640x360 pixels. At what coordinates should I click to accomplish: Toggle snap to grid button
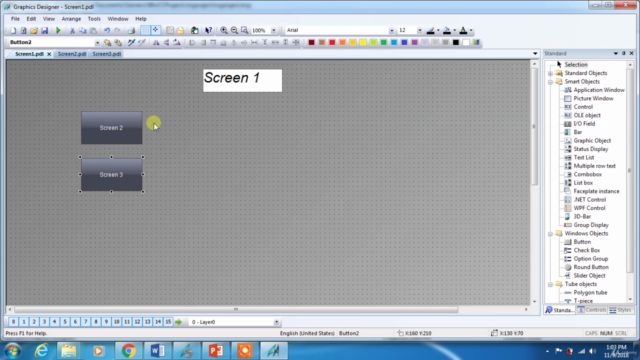pyautogui.click(x=156, y=30)
